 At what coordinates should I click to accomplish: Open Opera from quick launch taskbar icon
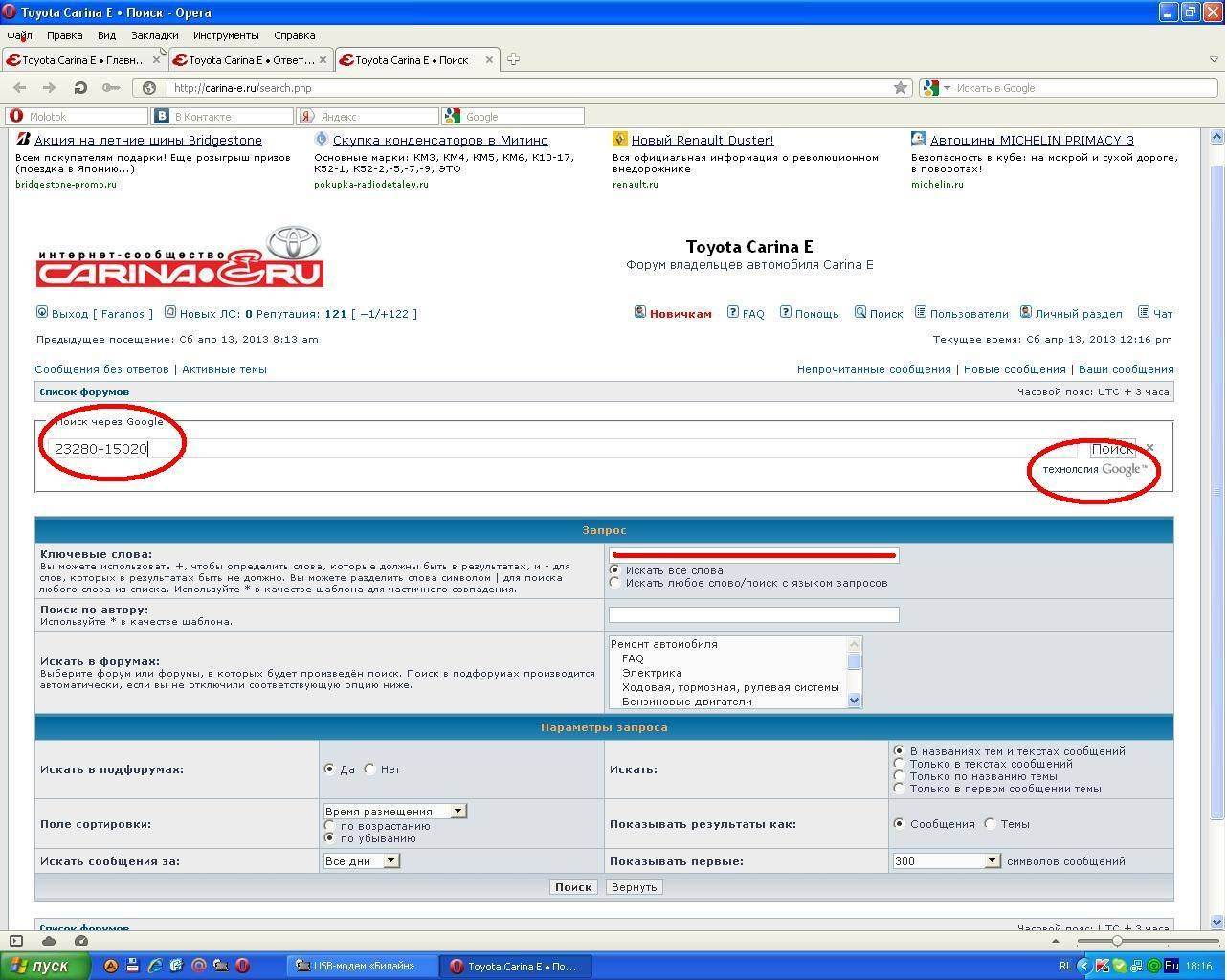pyautogui.click(x=243, y=966)
